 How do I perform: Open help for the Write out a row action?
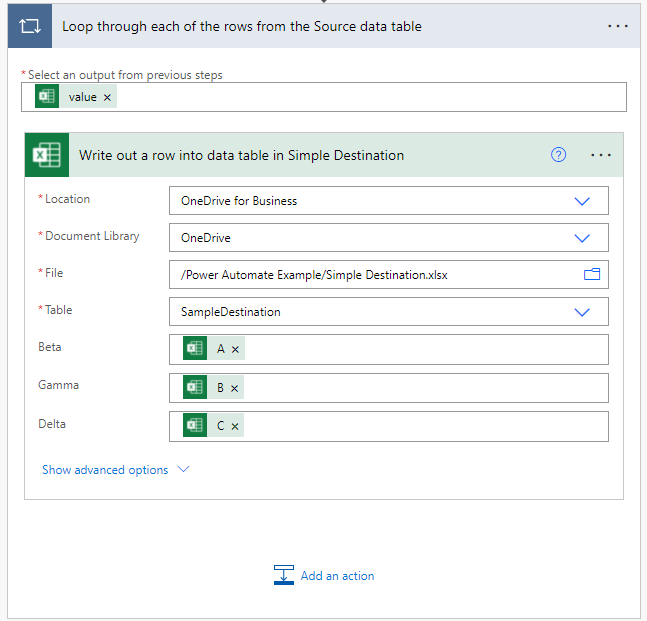558,155
